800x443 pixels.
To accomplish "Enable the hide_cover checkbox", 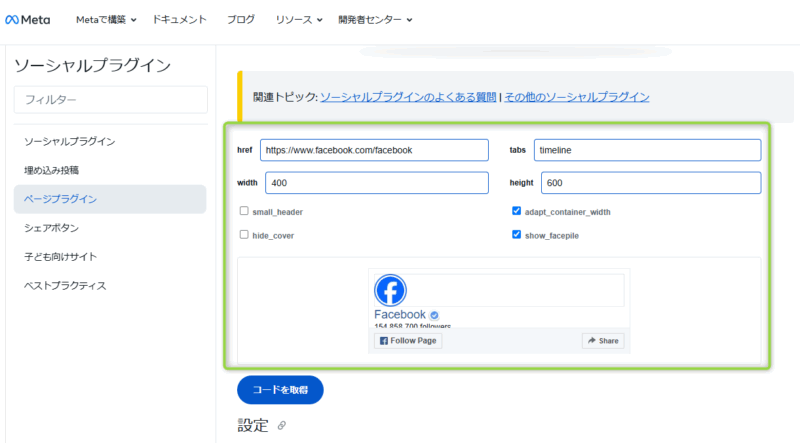I will pyautogui.click(x=244, y=234).
